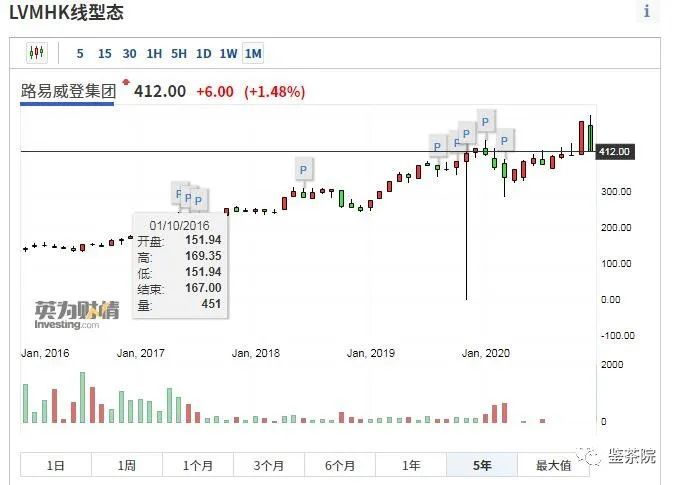Click the P marker above the 2018 candles
Viewport: 677px width, 485px height.
[303, 168]
